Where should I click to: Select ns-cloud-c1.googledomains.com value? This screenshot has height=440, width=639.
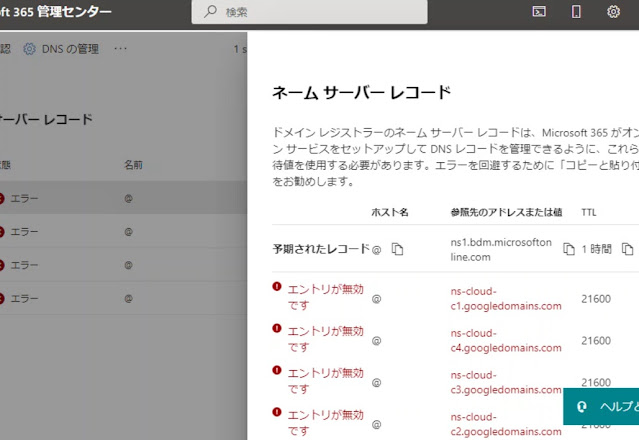tap(506, 299)
